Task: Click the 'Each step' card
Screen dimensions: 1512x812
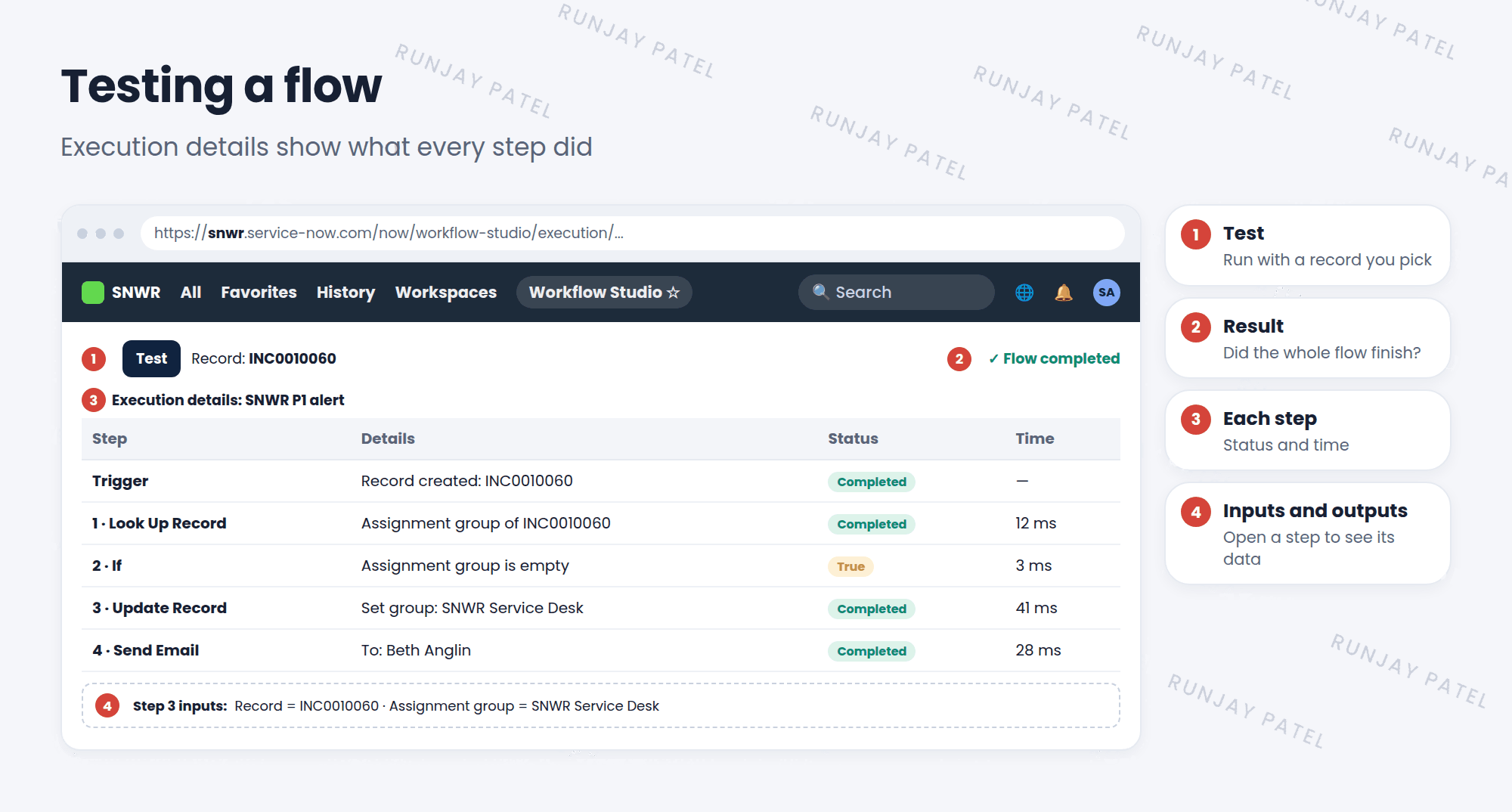Action: [1308, 430]
